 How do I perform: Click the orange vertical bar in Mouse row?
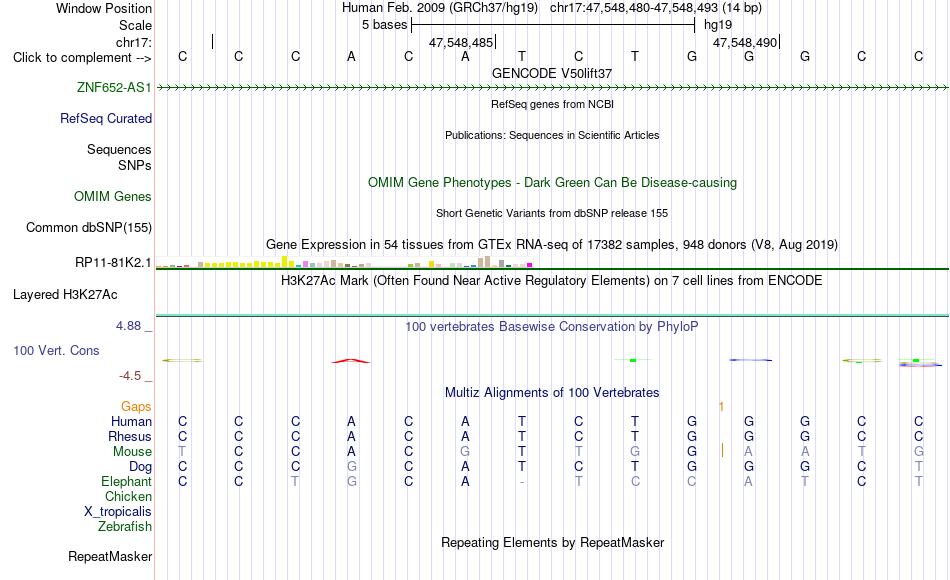722,450
